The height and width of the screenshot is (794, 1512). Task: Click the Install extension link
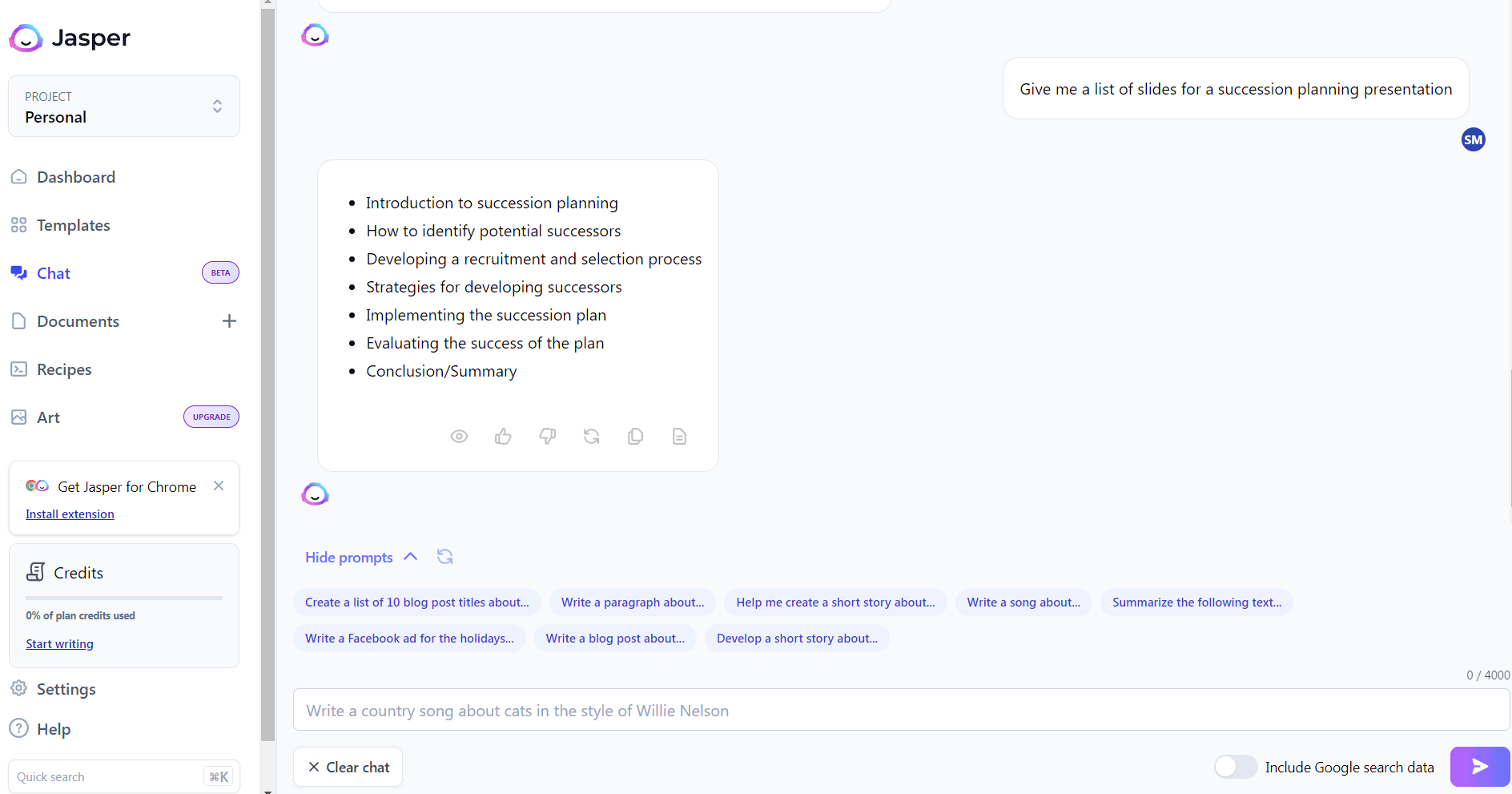[70, 514]
